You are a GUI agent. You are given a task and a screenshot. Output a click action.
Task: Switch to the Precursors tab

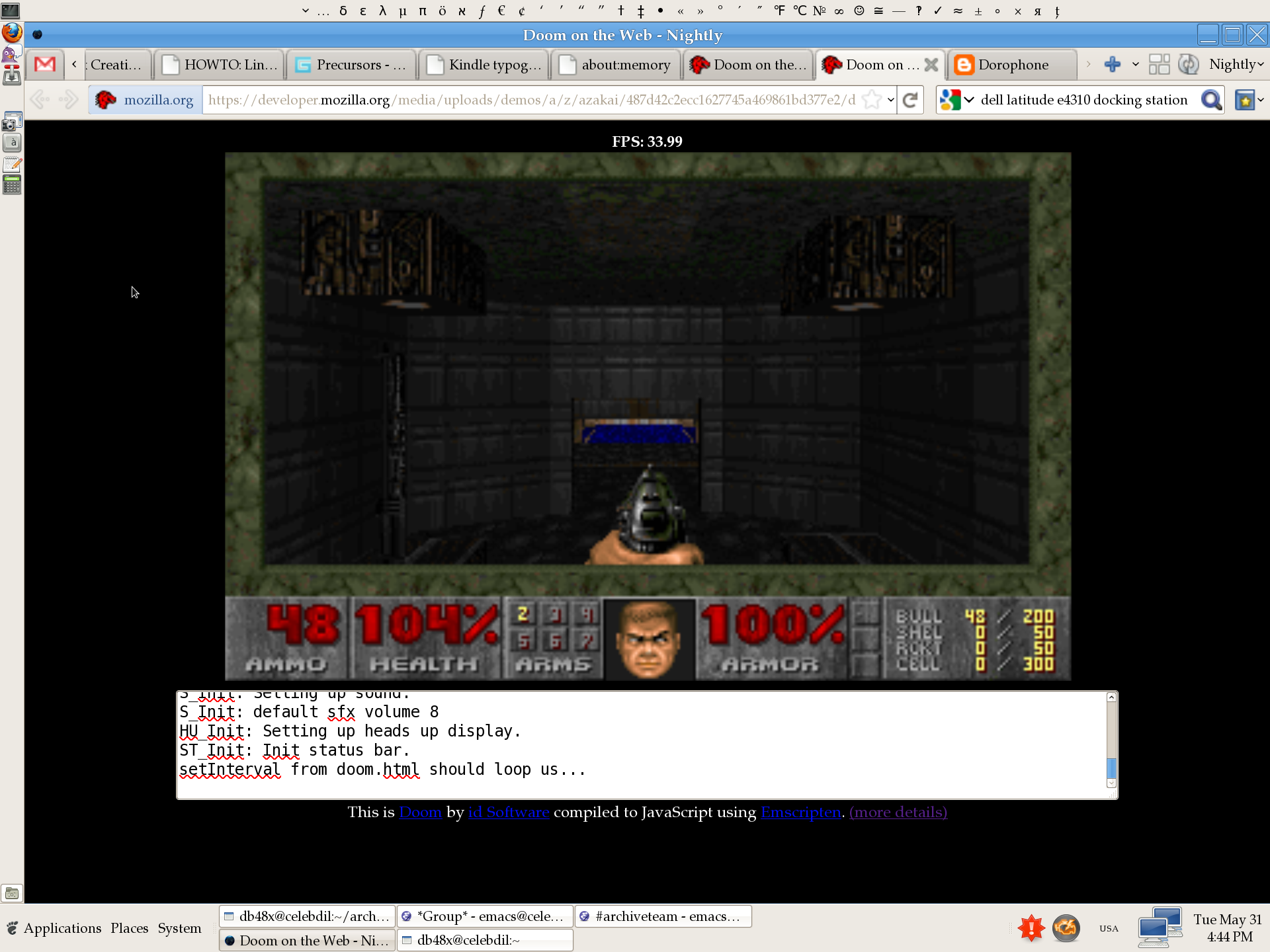coord(352,64)
